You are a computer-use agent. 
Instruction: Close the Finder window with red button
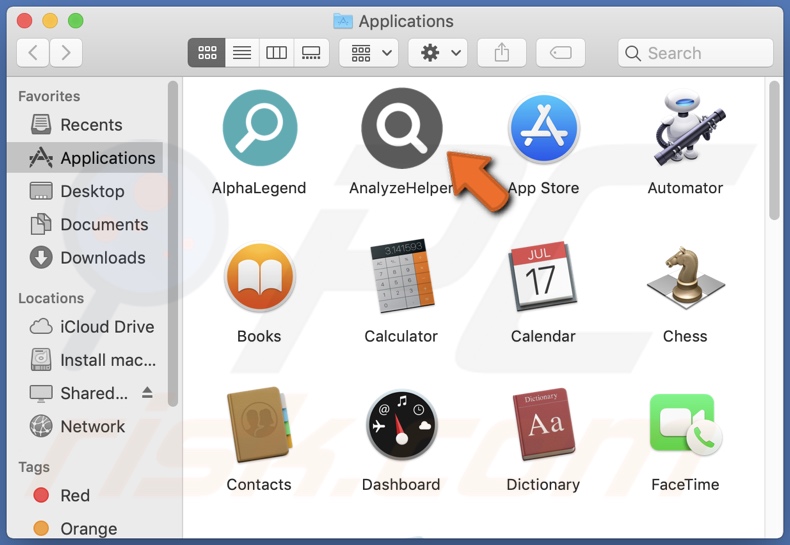24,21
